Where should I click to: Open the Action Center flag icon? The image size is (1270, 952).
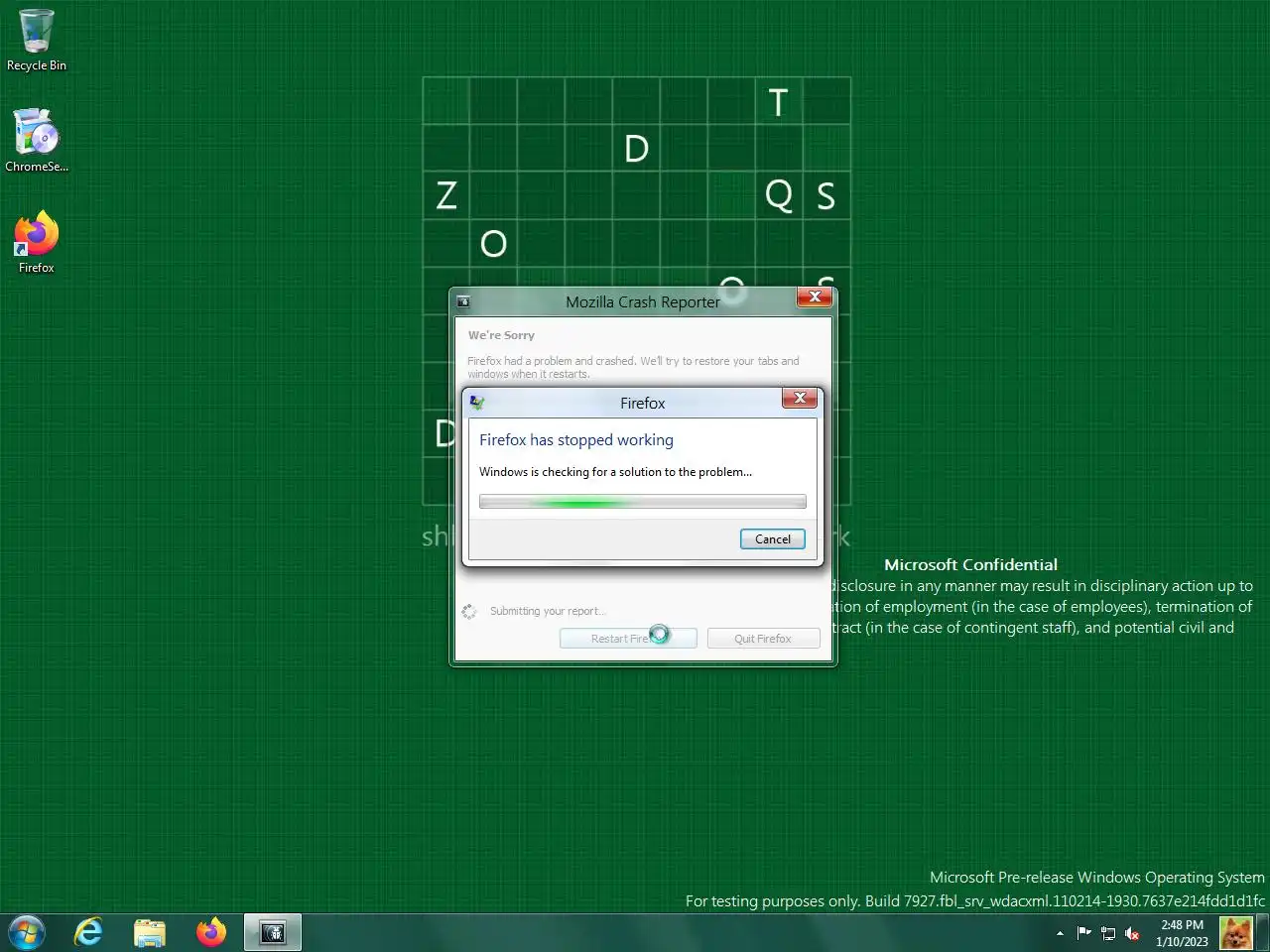(x=1083, y=933)
